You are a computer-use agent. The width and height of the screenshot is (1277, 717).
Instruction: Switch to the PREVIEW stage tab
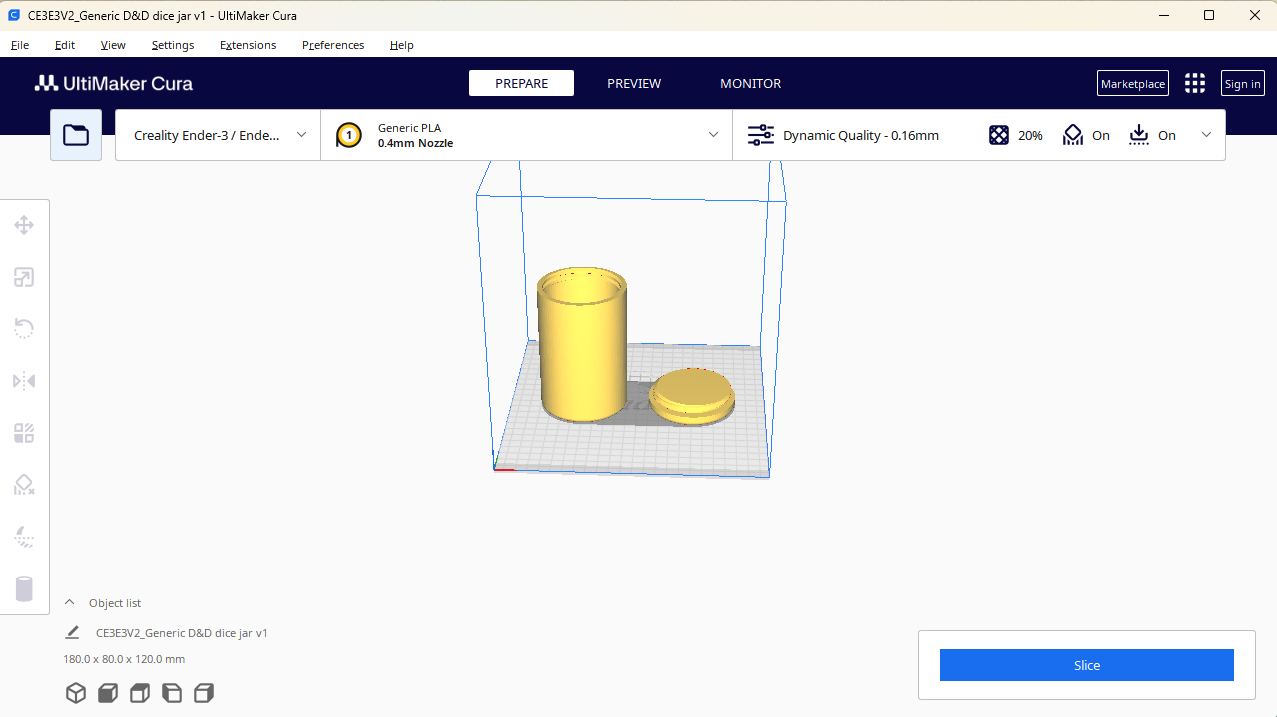634,84
